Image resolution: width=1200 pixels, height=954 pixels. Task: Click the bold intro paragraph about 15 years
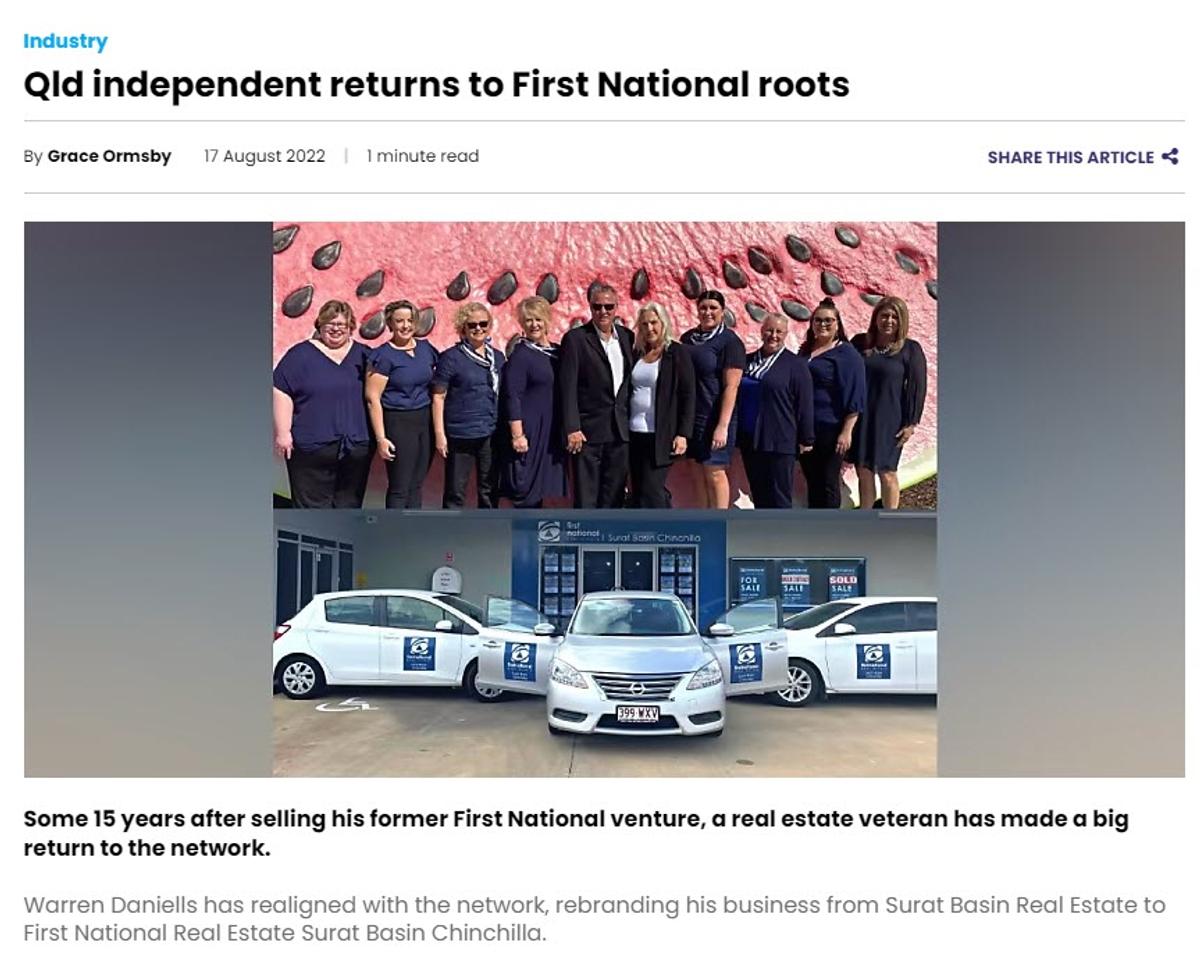[576, 833]
